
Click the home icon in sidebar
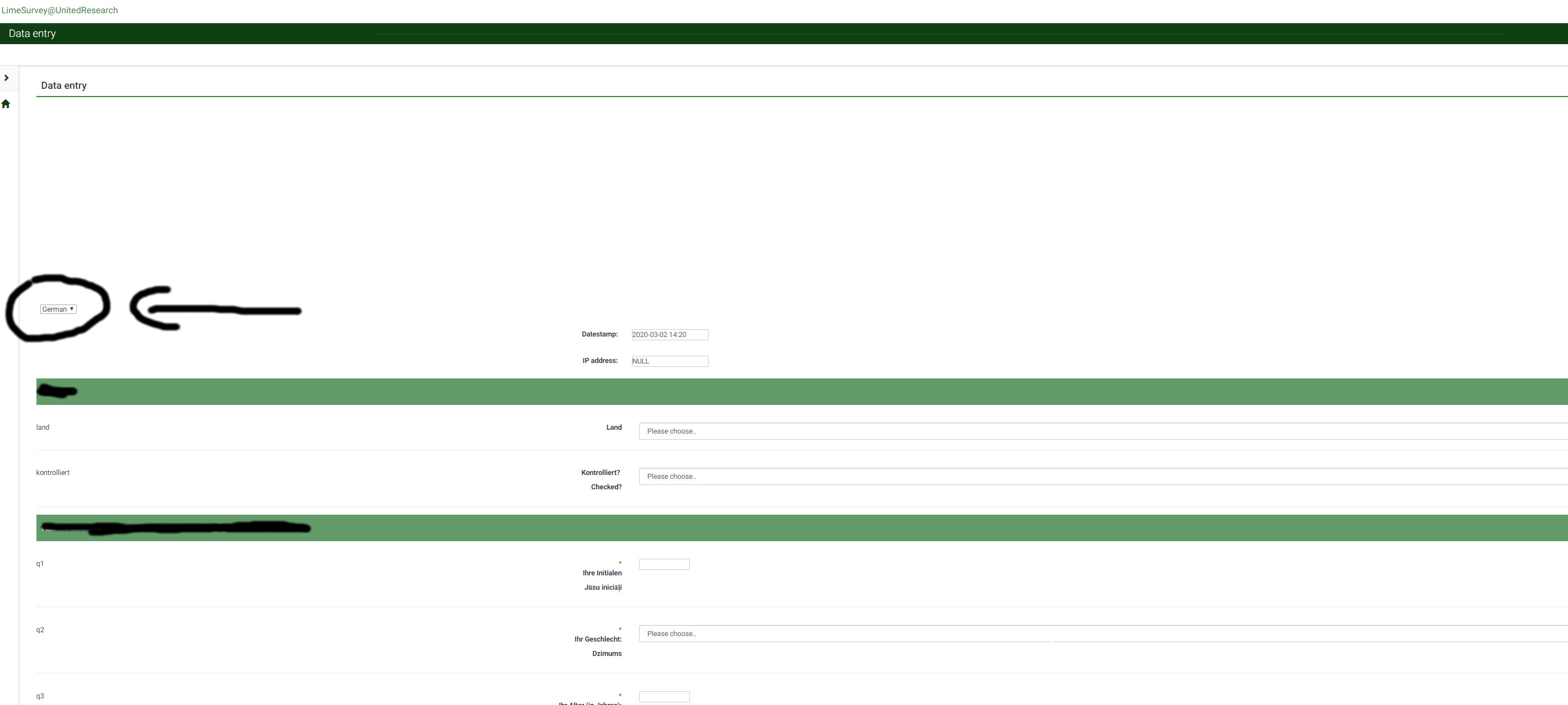click(6, 104)
